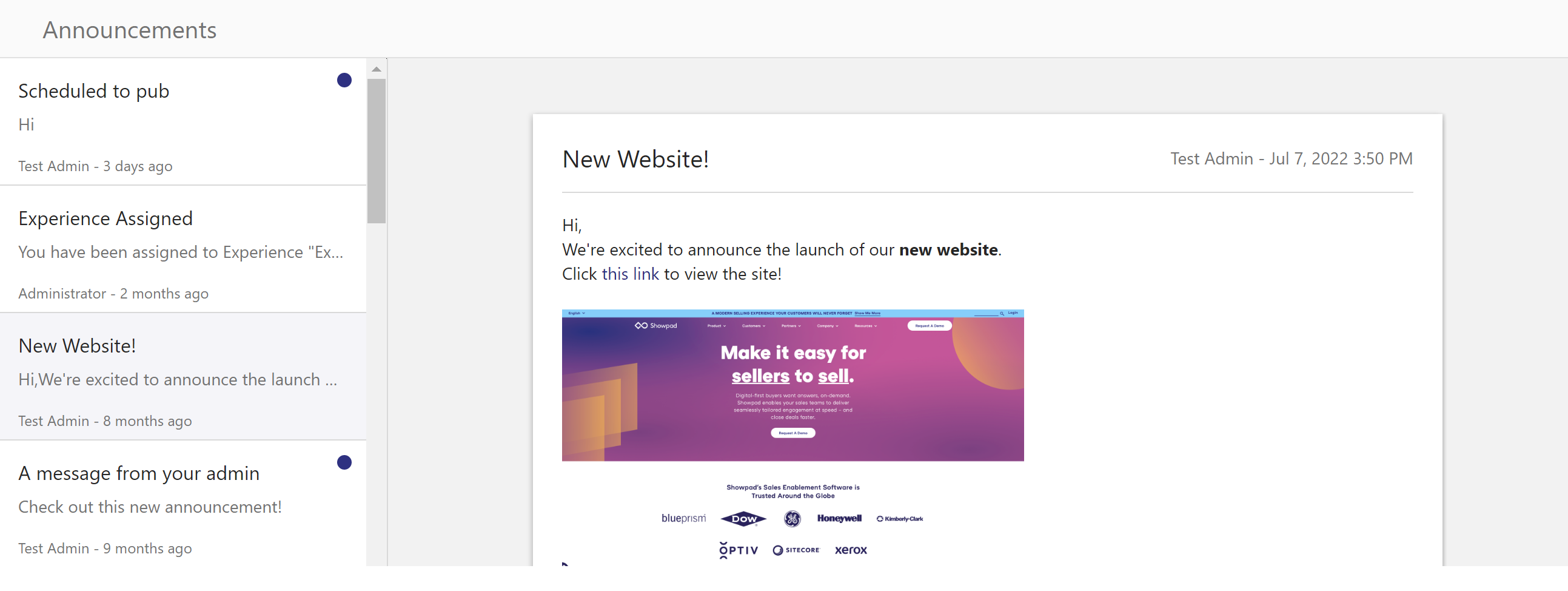1568x591 pixels.
Task: Follow the 'this link' hyperlink
Action: point(630,274)
